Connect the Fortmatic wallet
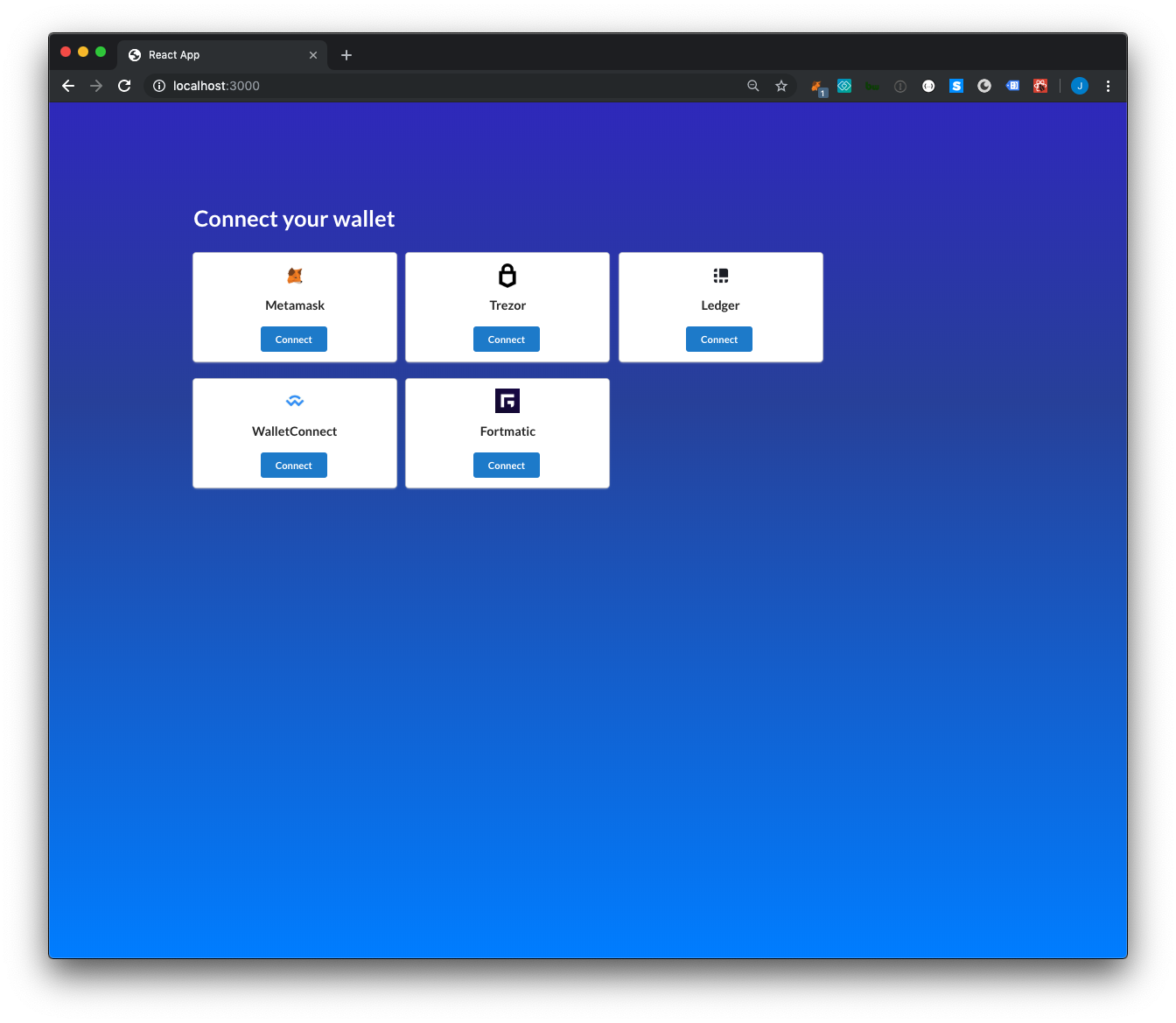The width and height of the screenshot is (1176, 1023). click(507, 466)
